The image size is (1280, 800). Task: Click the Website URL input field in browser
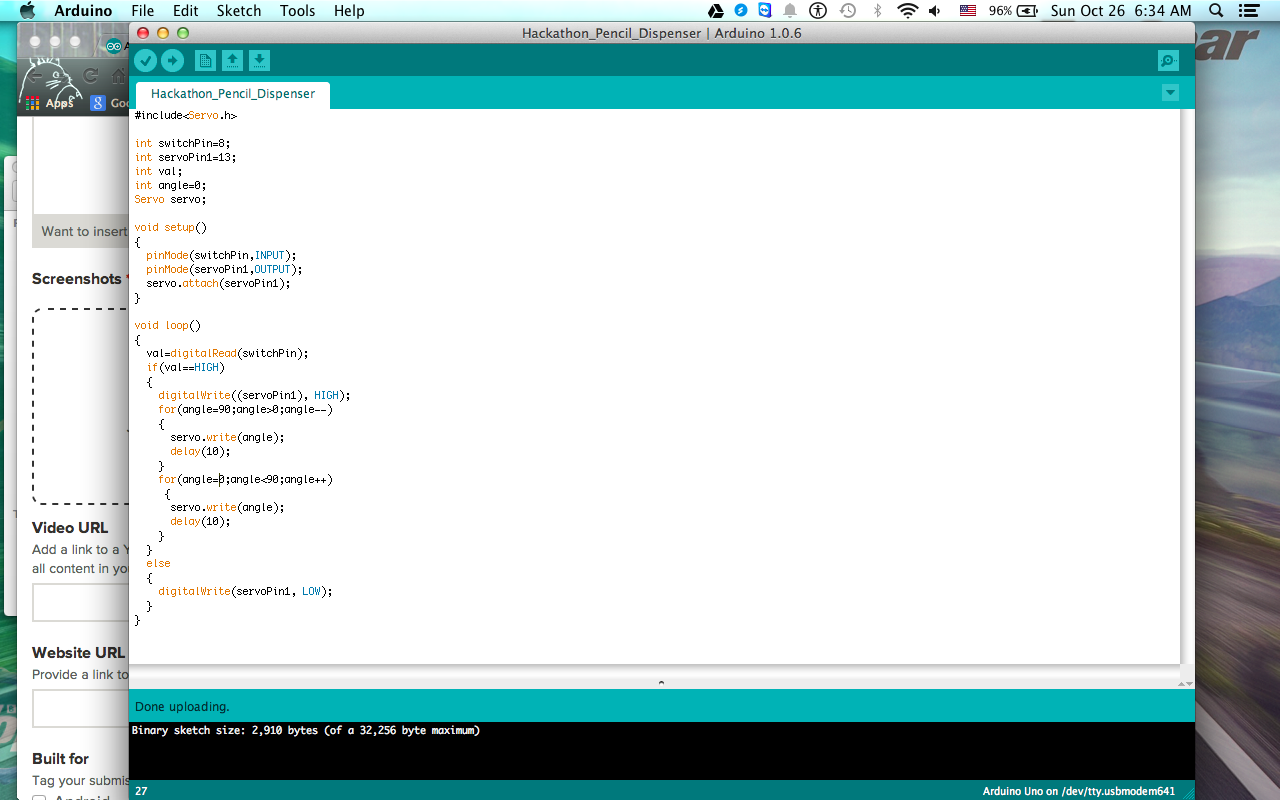pos(81,709)
